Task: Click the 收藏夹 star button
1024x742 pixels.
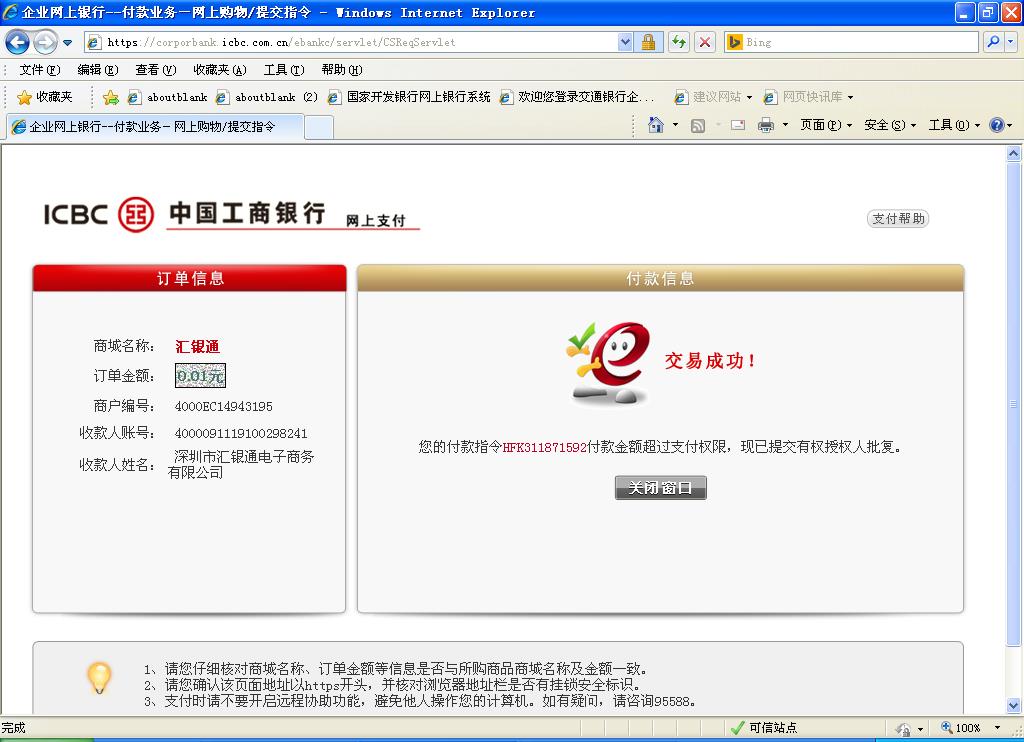Action: click(x=44, y=97)
